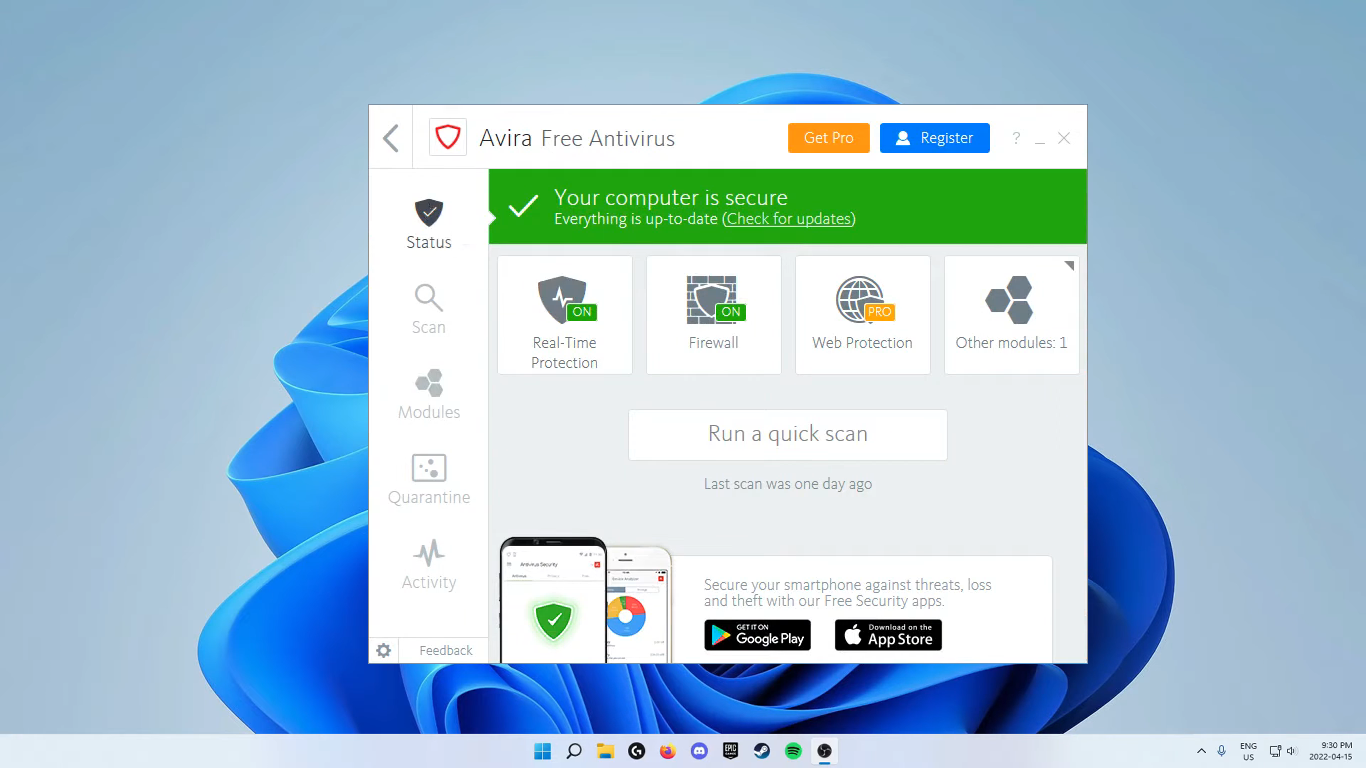Screen dimensions: 1366x768
Task: Open the Windows Start menu
Action: pos(542,751)
